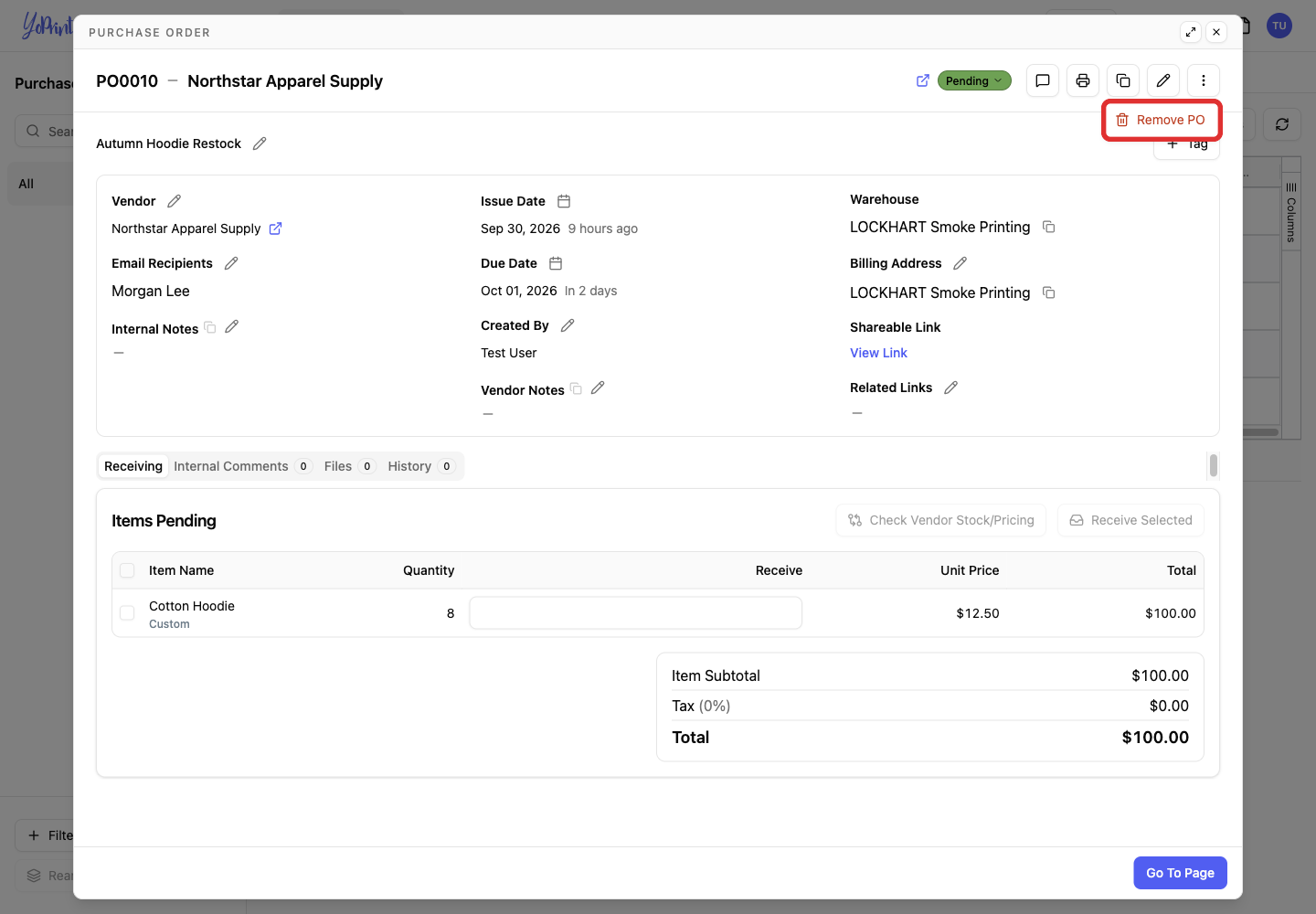Duplicate the purchase order icon
This screenshot has height=914, width=1316.
tap(1123, 80)
